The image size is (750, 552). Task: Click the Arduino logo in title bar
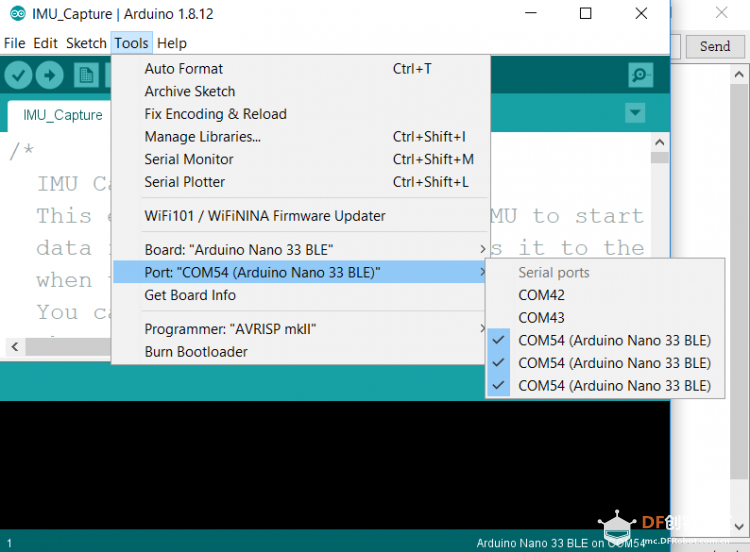click(x=18, y=13)
